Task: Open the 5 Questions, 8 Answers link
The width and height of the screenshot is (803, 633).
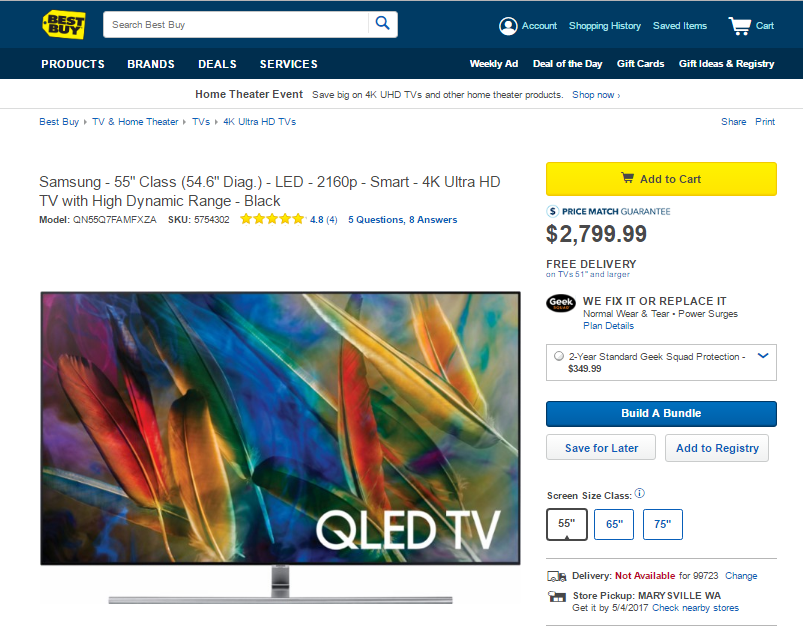Action: click(x=403, y=220)
